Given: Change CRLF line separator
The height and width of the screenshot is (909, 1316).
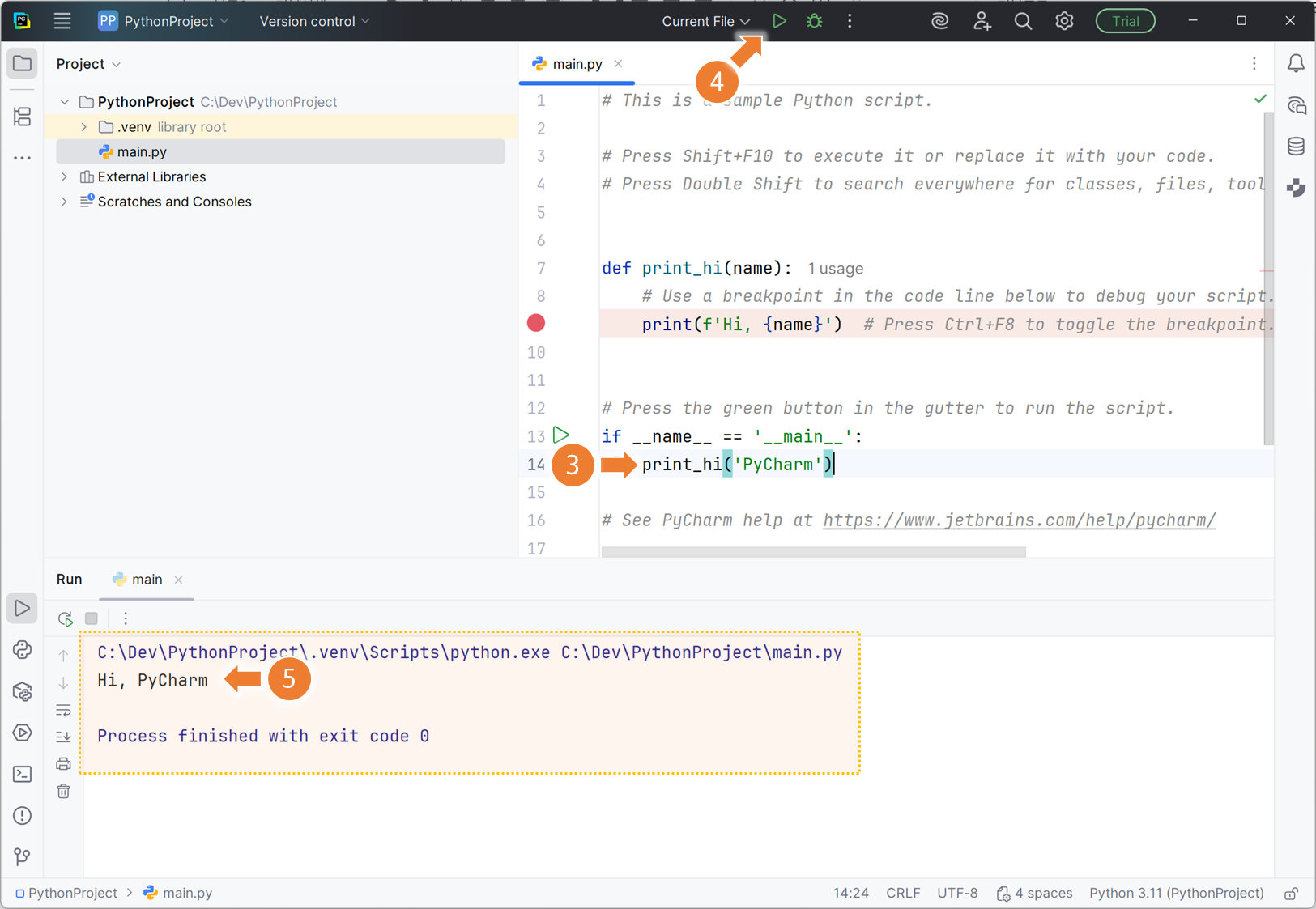Looking at the screenshot, I should (x=903, y=893).
